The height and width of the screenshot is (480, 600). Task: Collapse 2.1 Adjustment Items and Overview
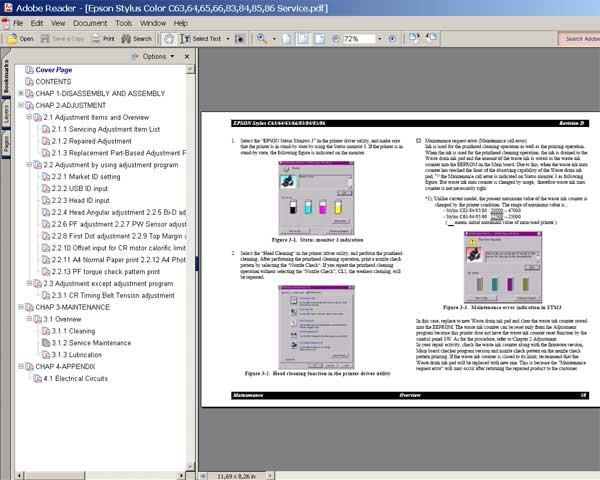pos(29,117)
